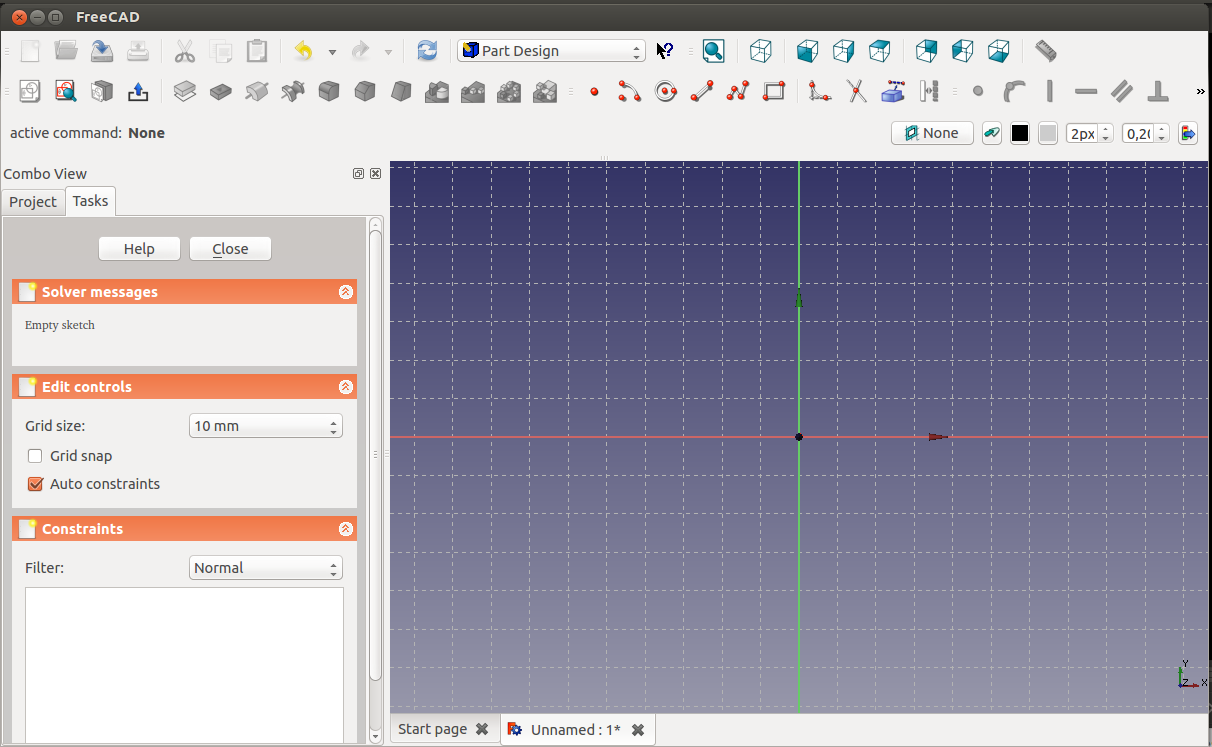Screen dimensions: 1212x747
Task: Open the Part Design workbench dropdown
Action: pos(551,51)
